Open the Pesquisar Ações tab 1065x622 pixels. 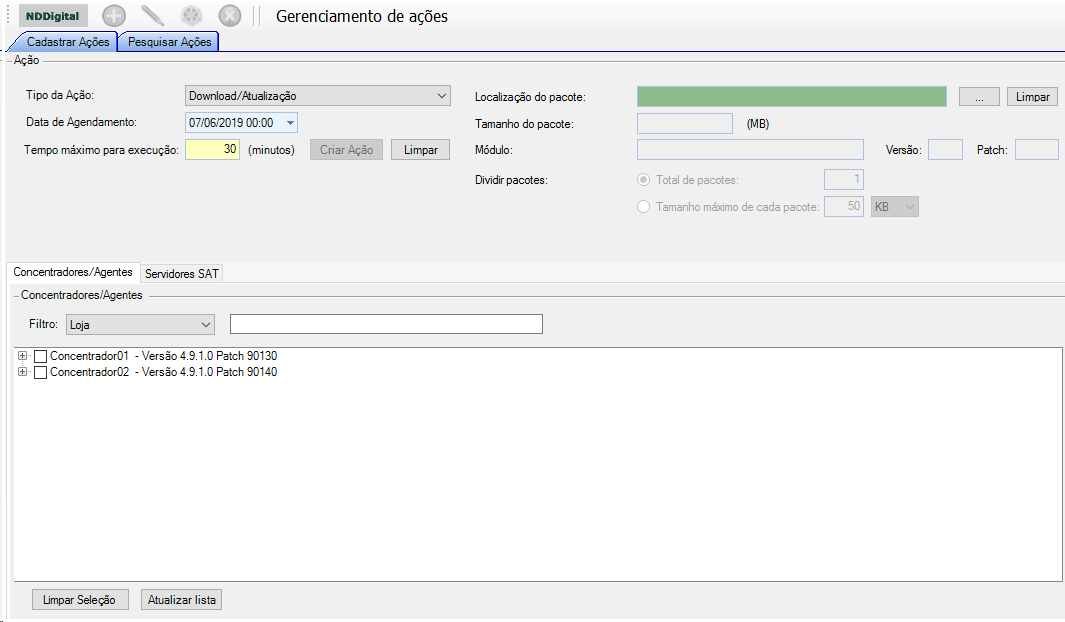(169, 42)
